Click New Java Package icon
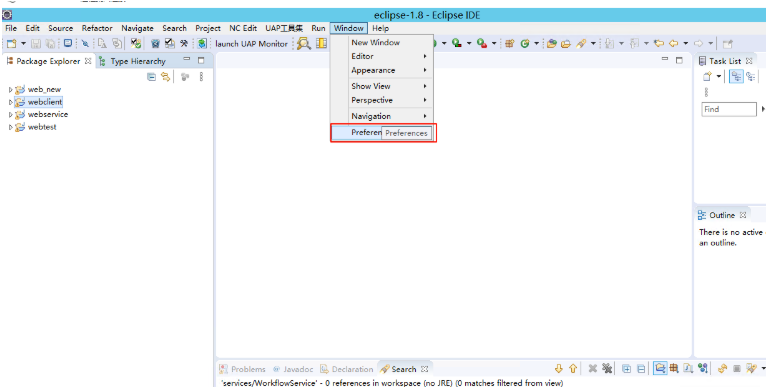 (x=509, y=44)
